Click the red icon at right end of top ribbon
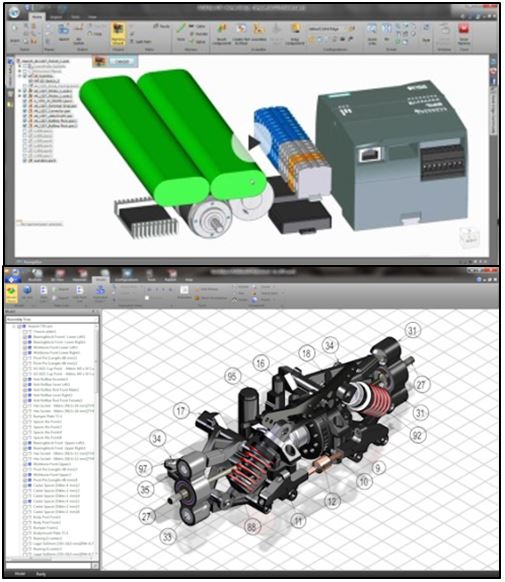 click(x=463, y=29)
